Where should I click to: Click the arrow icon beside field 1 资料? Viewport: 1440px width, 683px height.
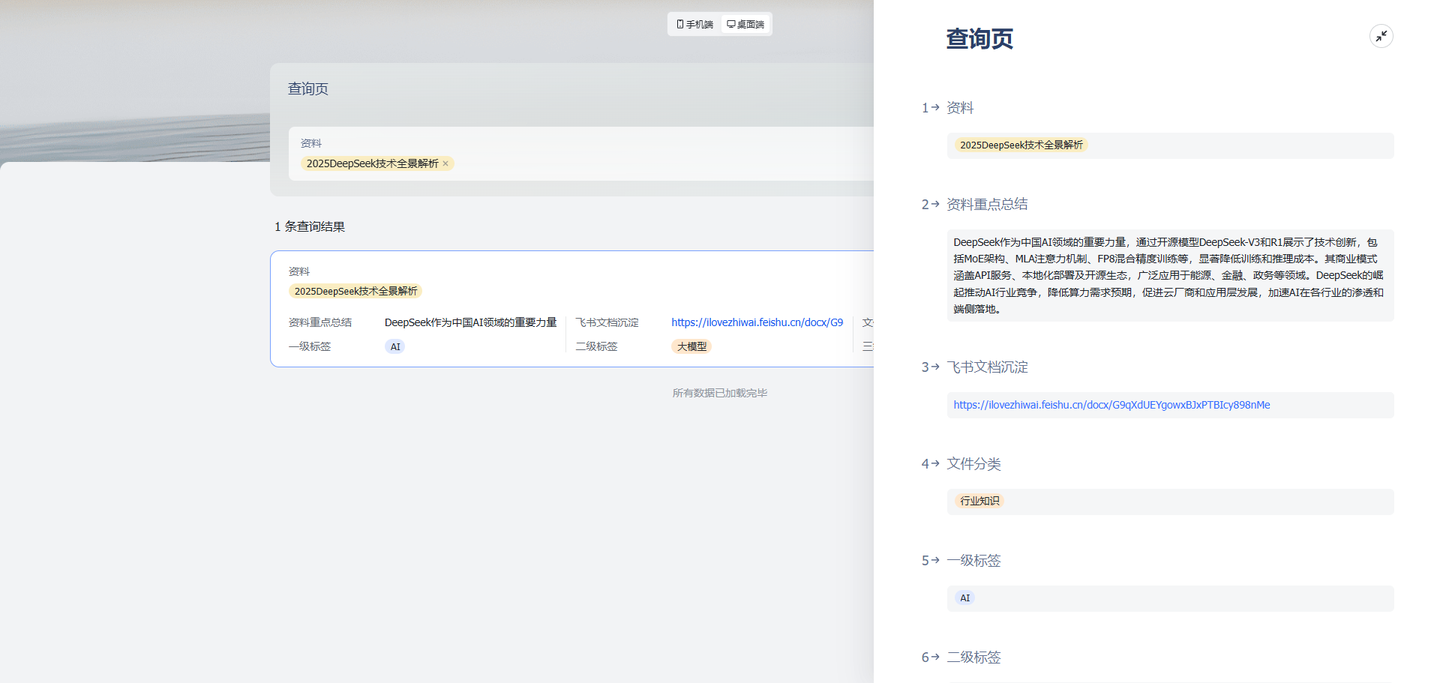pos(935,108)
